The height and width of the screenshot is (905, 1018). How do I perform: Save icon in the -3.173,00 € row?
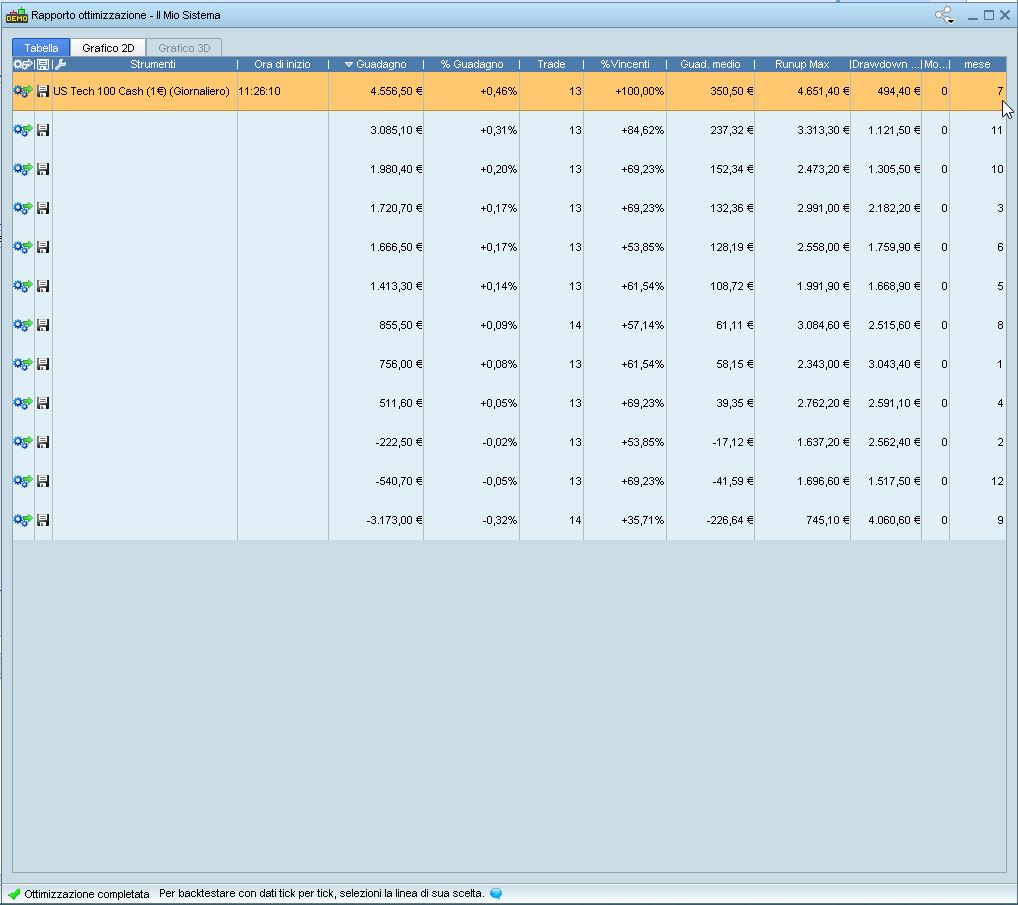[x=43, y=519]
